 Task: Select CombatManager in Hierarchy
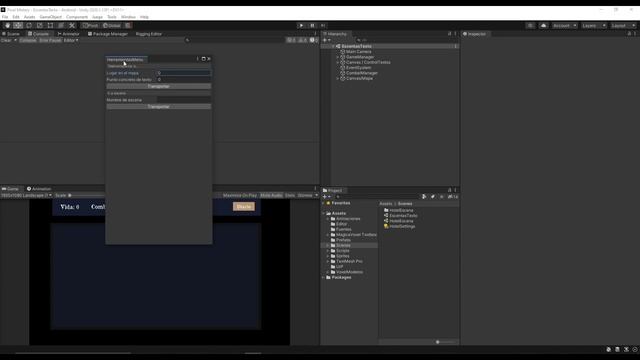coord(362,73)
